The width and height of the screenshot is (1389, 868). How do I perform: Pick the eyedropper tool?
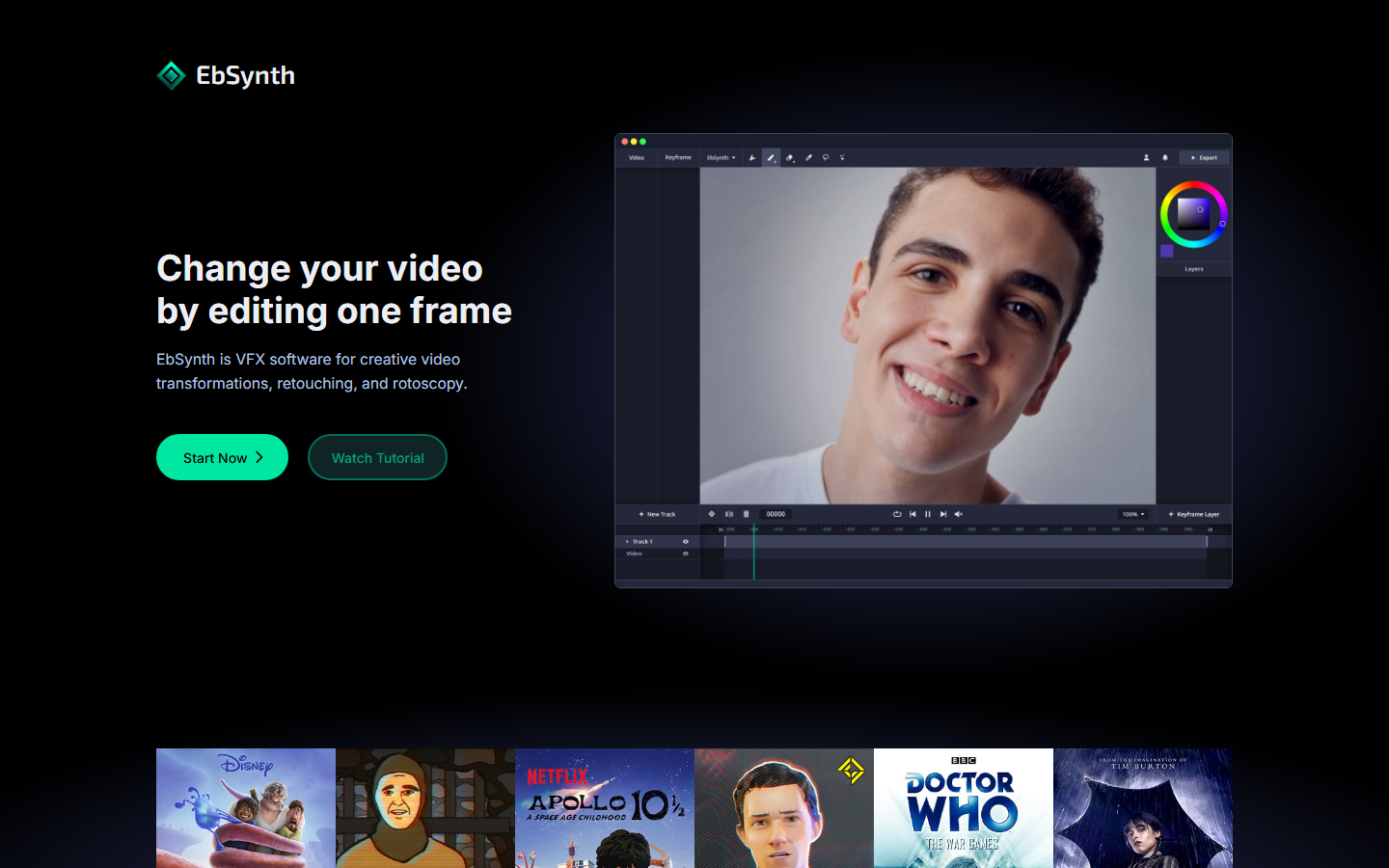click(808, 157)
